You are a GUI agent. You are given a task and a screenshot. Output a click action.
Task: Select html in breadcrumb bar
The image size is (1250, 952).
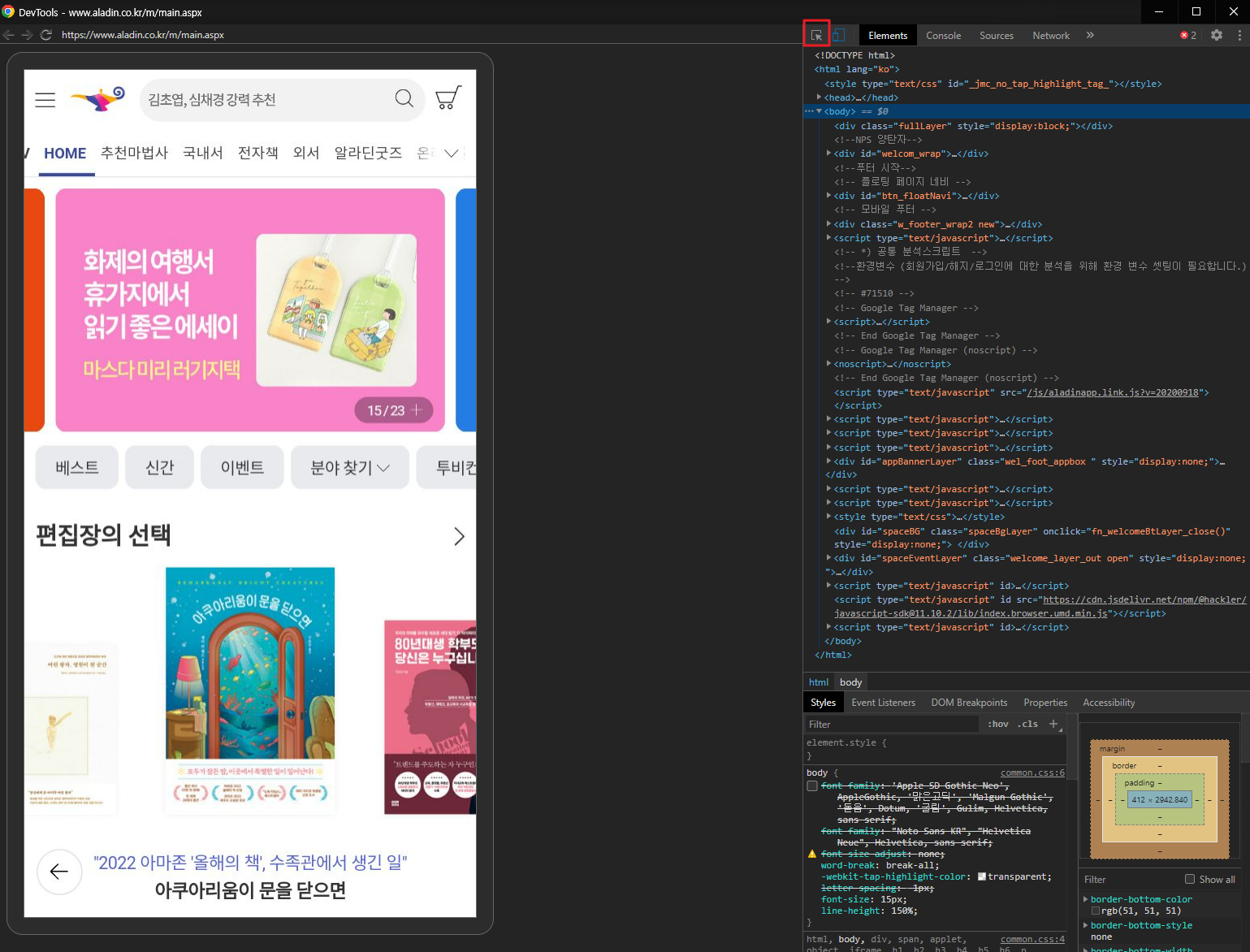point(819,682)
